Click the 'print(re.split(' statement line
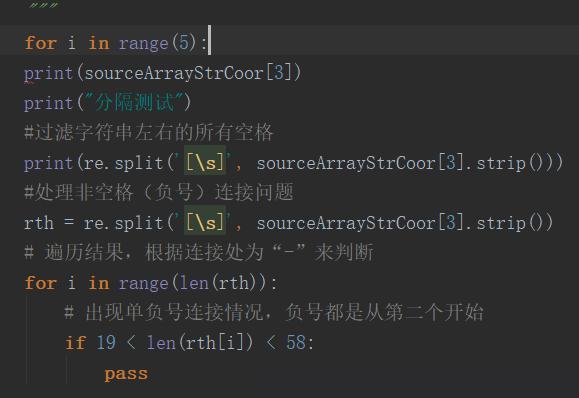The height and width of the screenshot is (398, 579). tap(294, 163)
